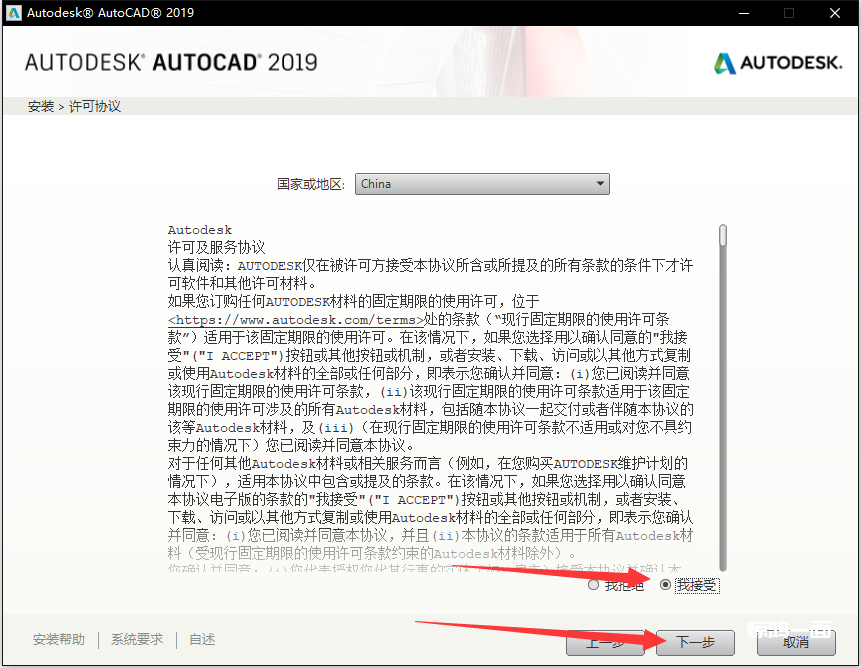The height and width of the screenshot is (668, 861).
Task: Open the 国家或地区 country dropdown
Action: [x=481, y=184]
